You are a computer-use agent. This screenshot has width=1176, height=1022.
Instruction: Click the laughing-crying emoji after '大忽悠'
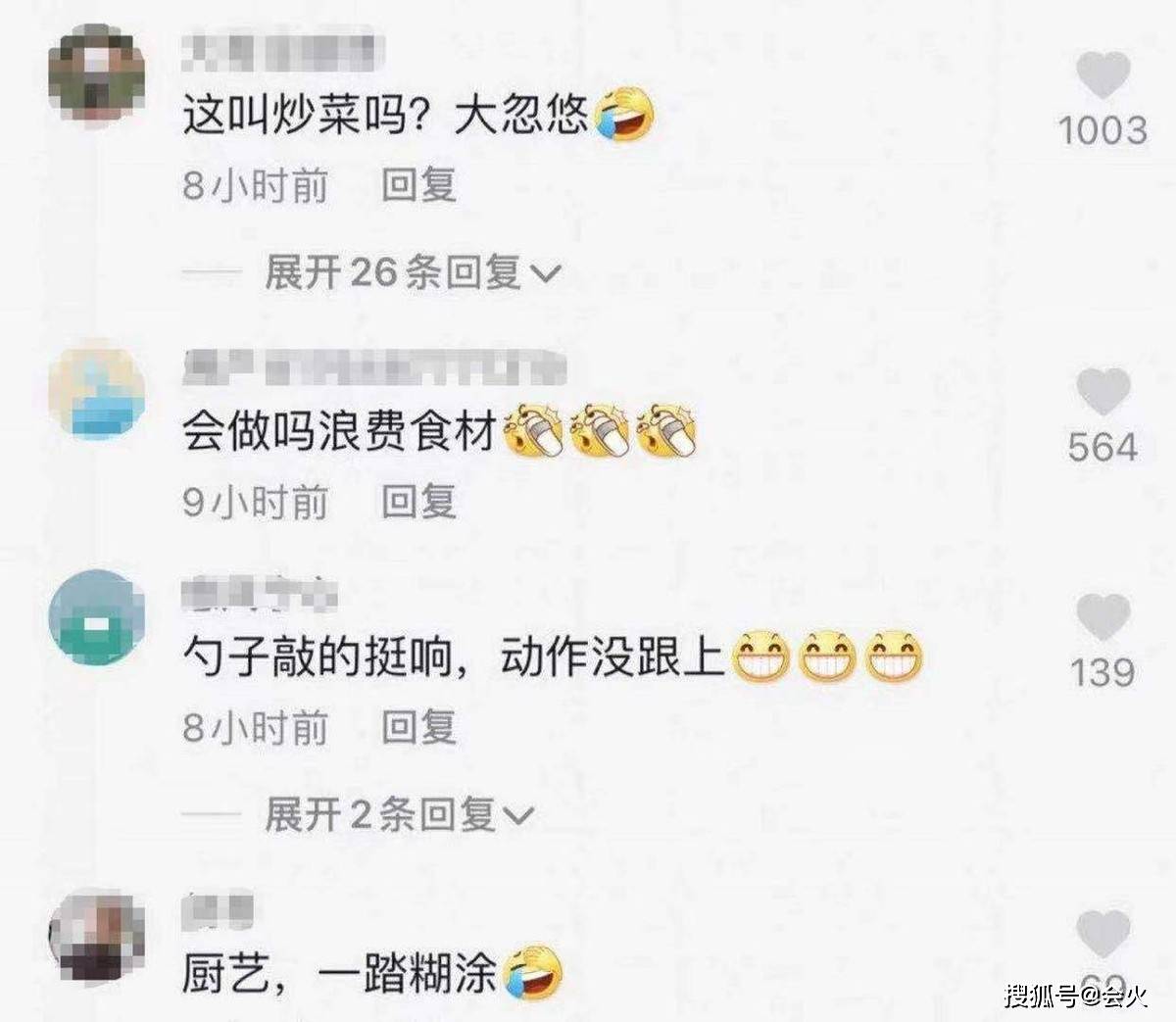coord(624,114)
